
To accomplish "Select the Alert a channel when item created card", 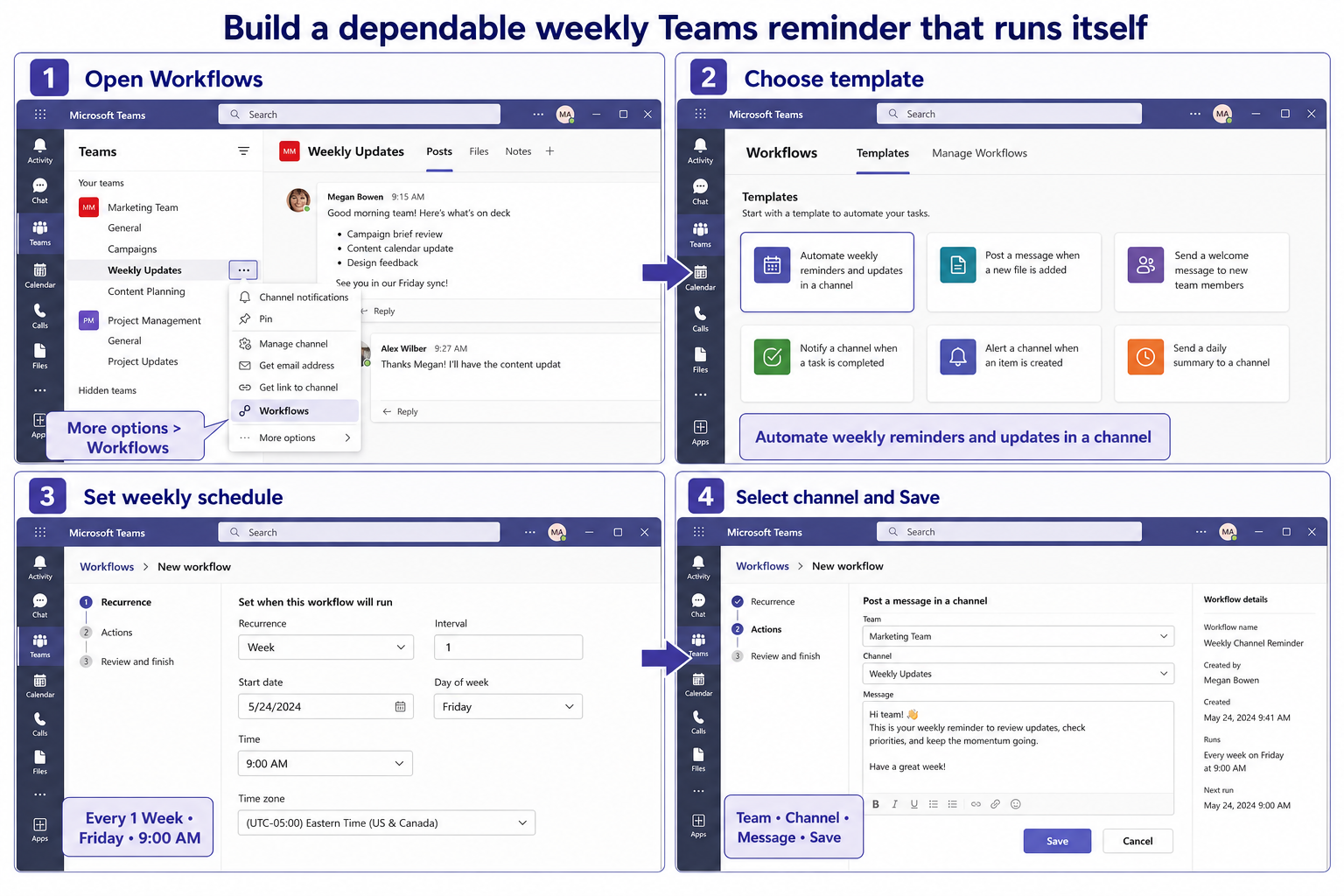I will pyautogui.click(x=1013, y=364).
